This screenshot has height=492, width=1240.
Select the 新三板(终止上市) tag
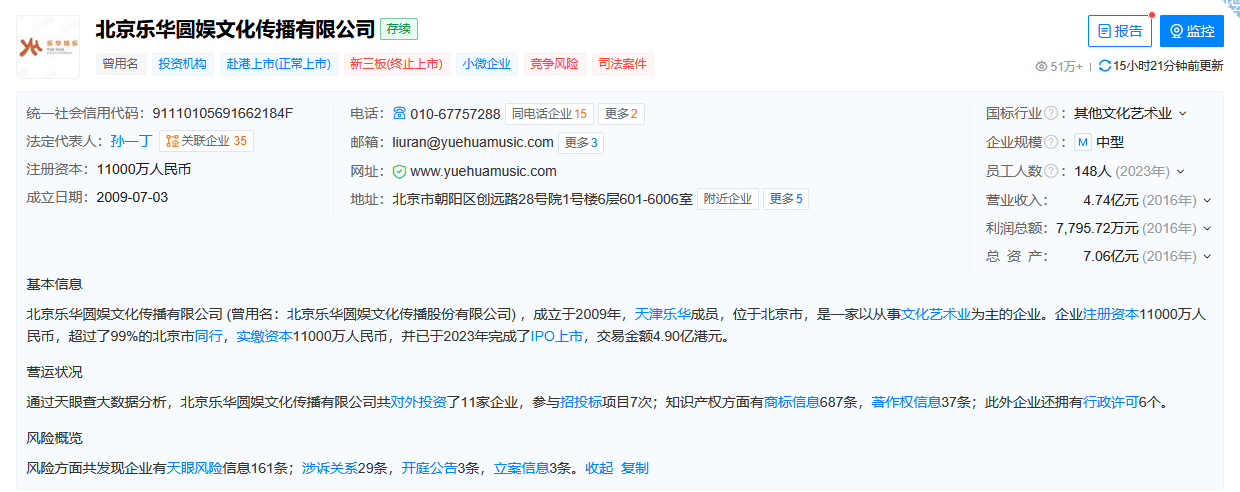tap(396, 63)
